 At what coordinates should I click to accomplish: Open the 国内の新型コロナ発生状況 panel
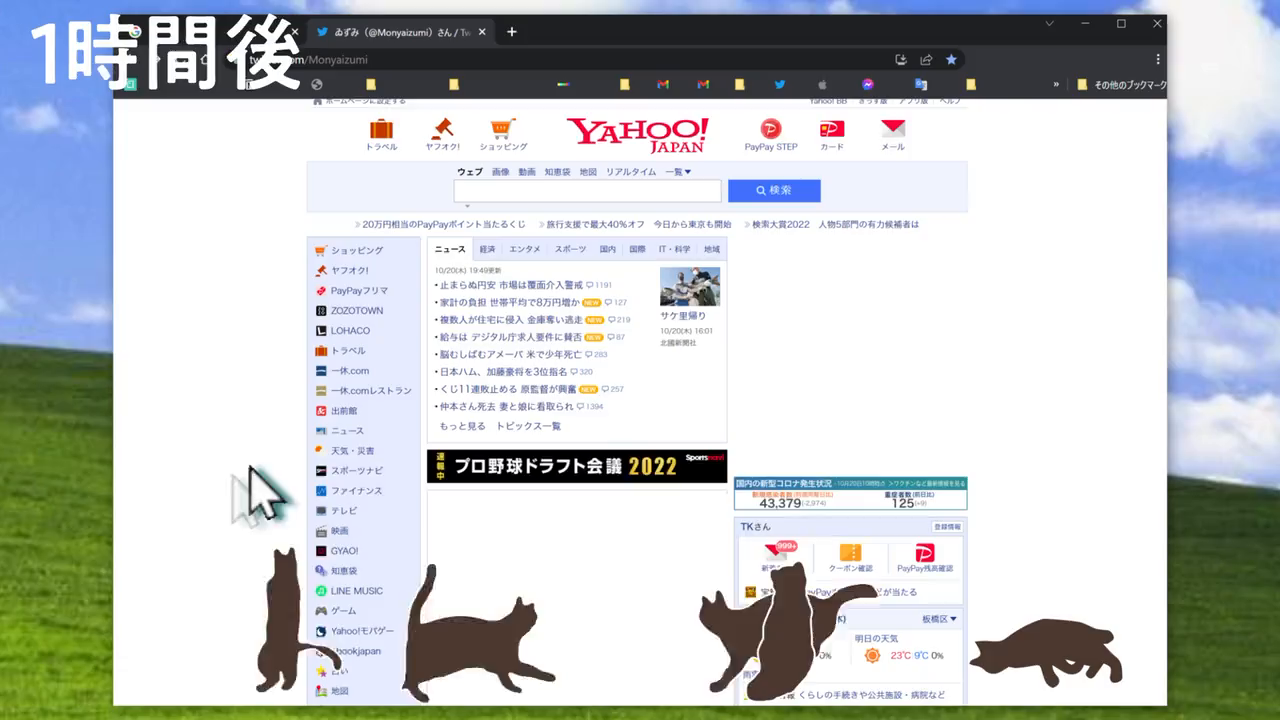point(851,493)
